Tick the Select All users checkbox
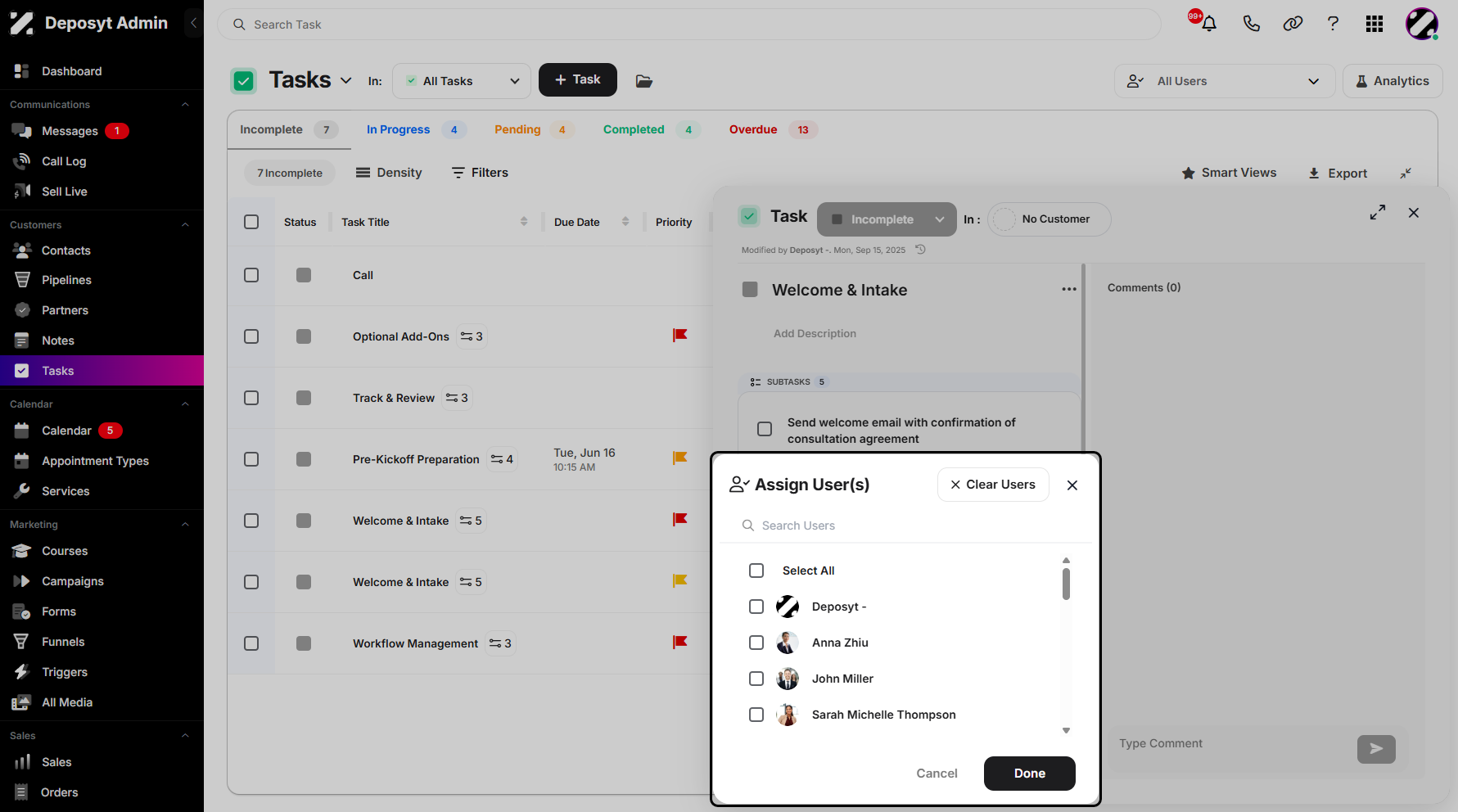The image size is (1458, 812). 756,571
